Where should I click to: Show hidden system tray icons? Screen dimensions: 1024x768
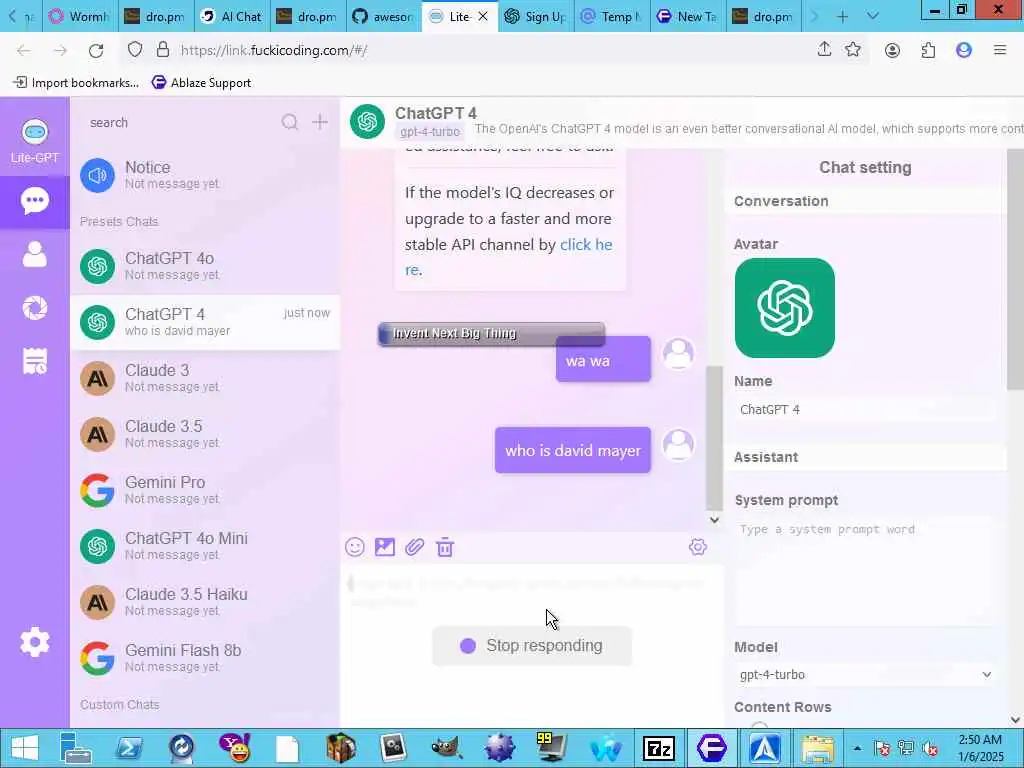857,748
